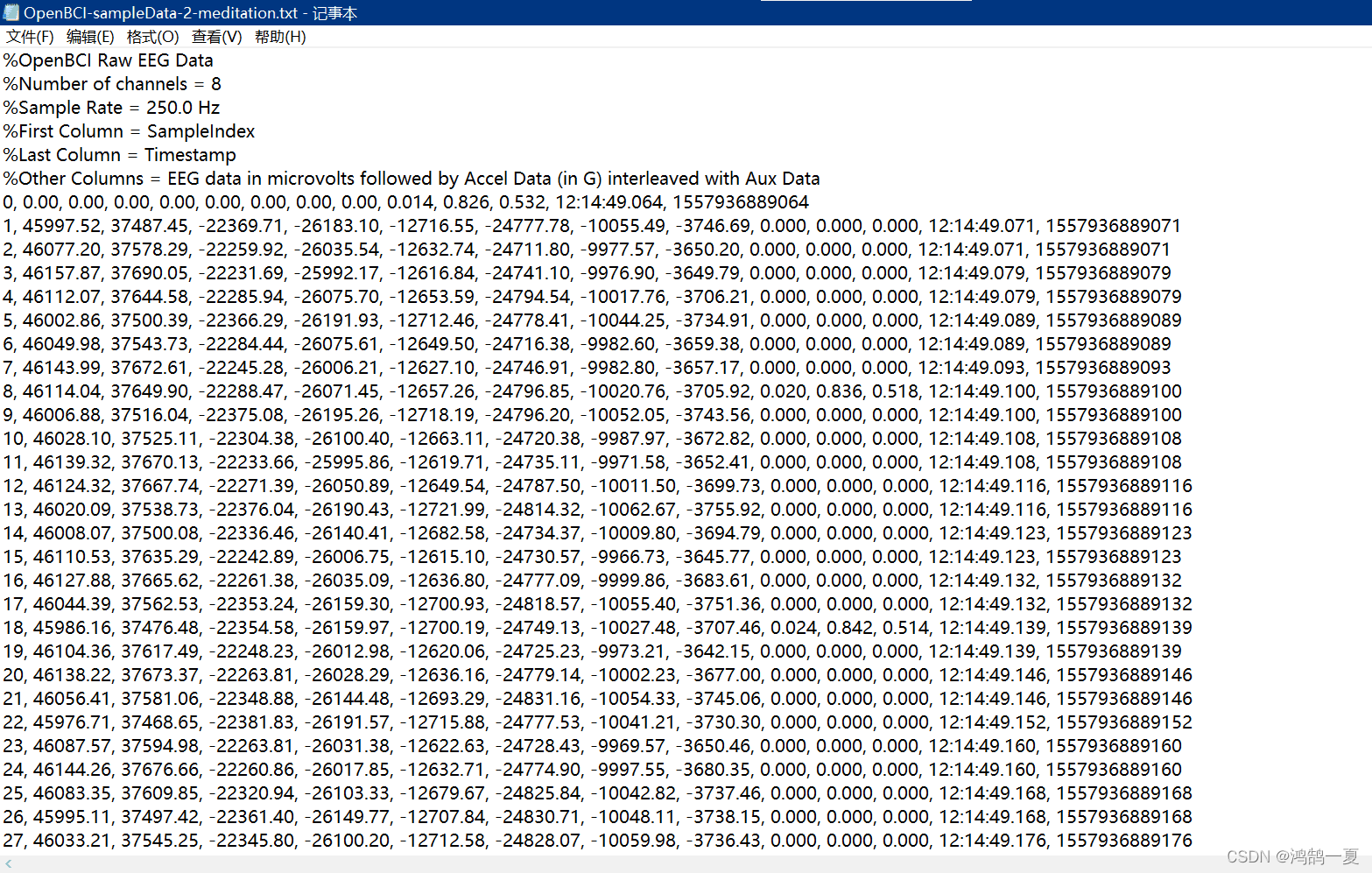The image size is (1372, 873).
Task: Click value -24746.91 in row 7
Action: click(x=528, y=368)
